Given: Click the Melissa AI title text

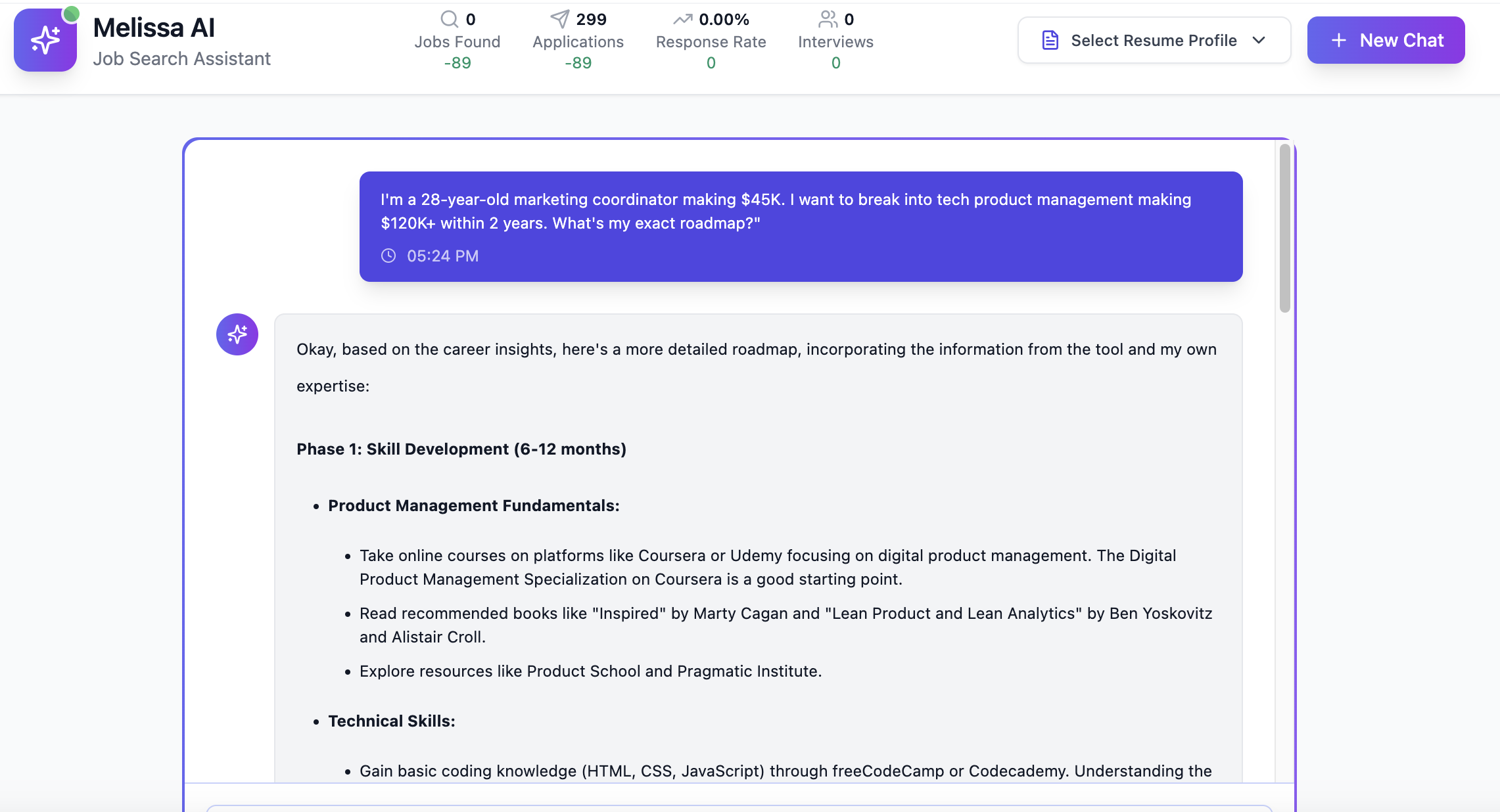Looking at the screenshot, I should [x=154, y=28].
